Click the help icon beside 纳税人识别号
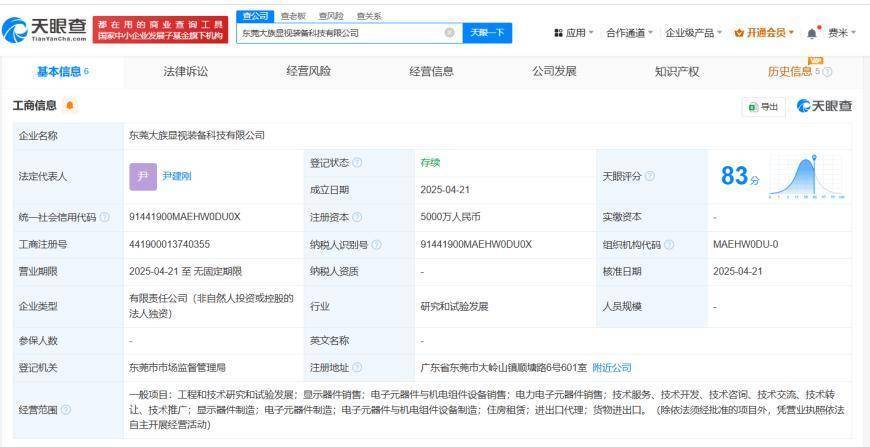This screenshot has width=870, height=447. 376,245
